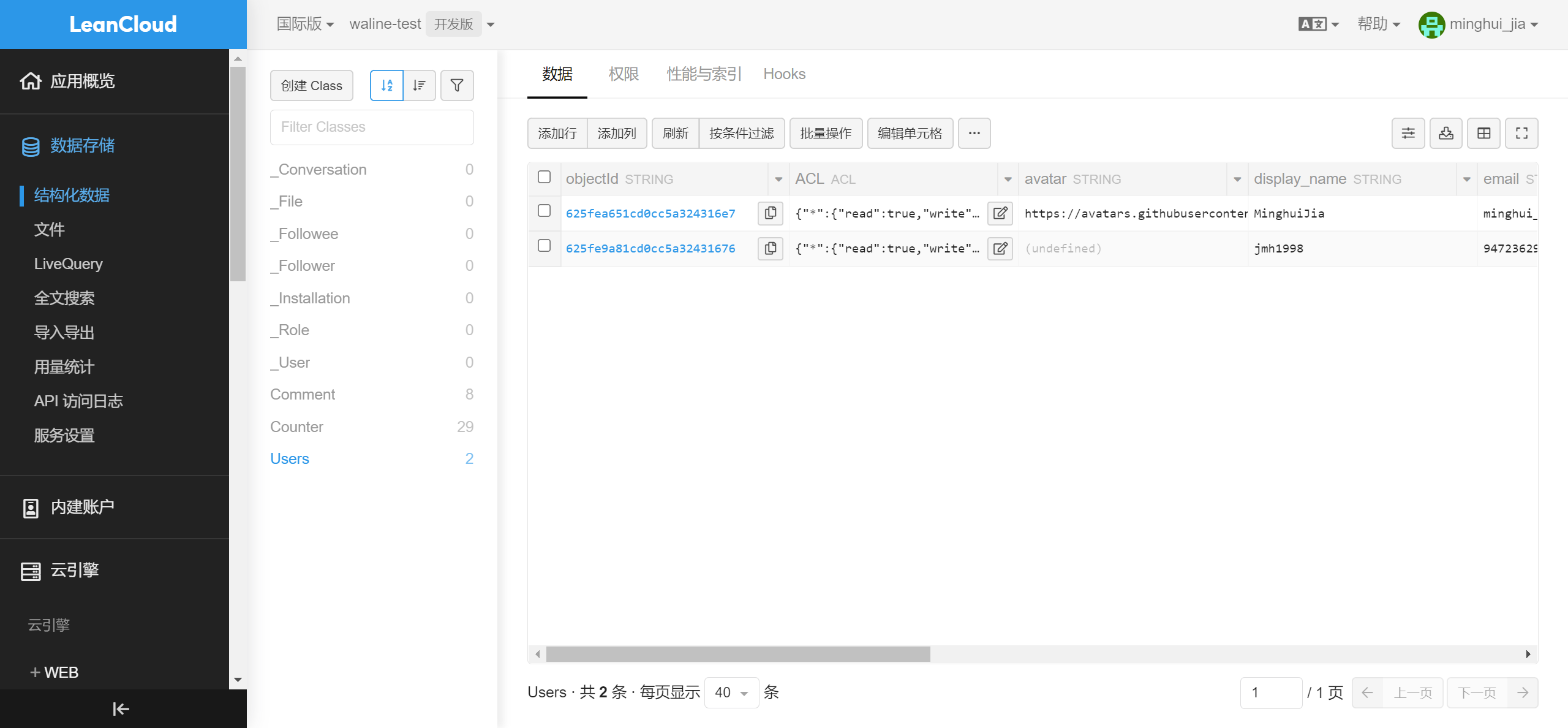The width and height of the screenshot is (1568, 728).
Task: Open the filter classes funnel icon
Action: click(457, 85)
